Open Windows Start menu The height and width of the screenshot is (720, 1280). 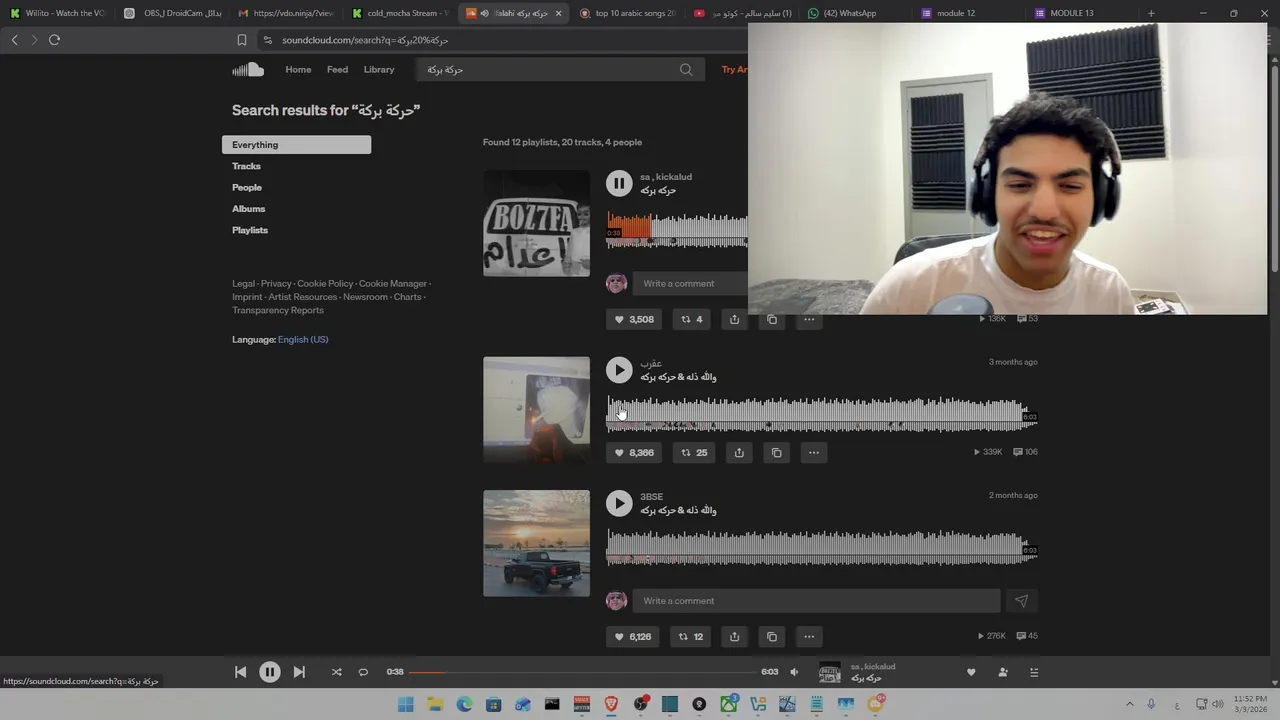[405, 705]
